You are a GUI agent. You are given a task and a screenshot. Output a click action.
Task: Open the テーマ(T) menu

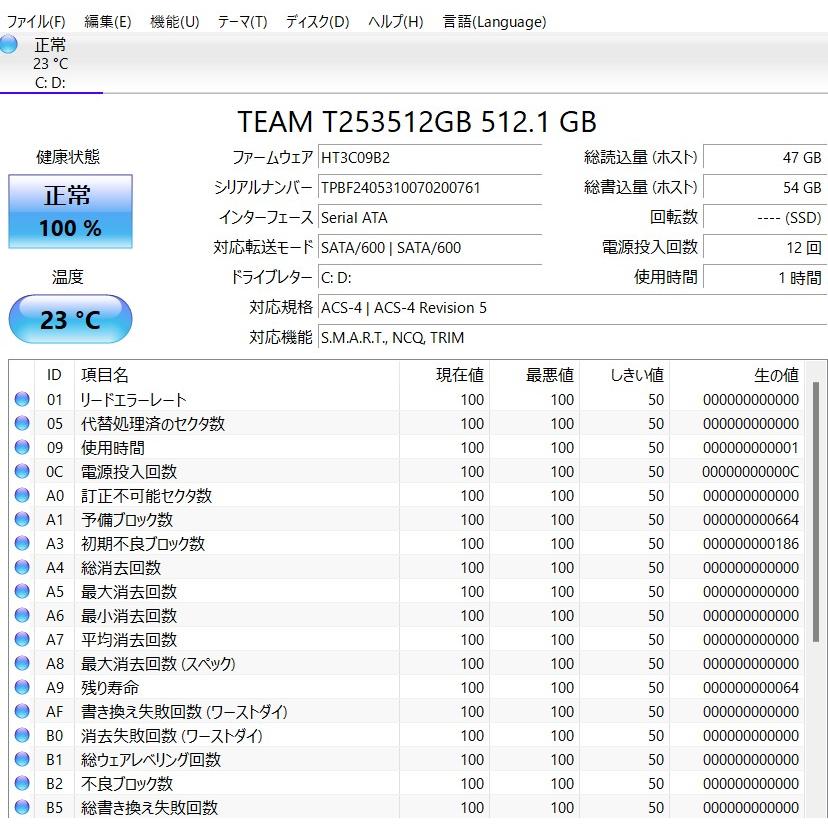(x=242, y=21)
